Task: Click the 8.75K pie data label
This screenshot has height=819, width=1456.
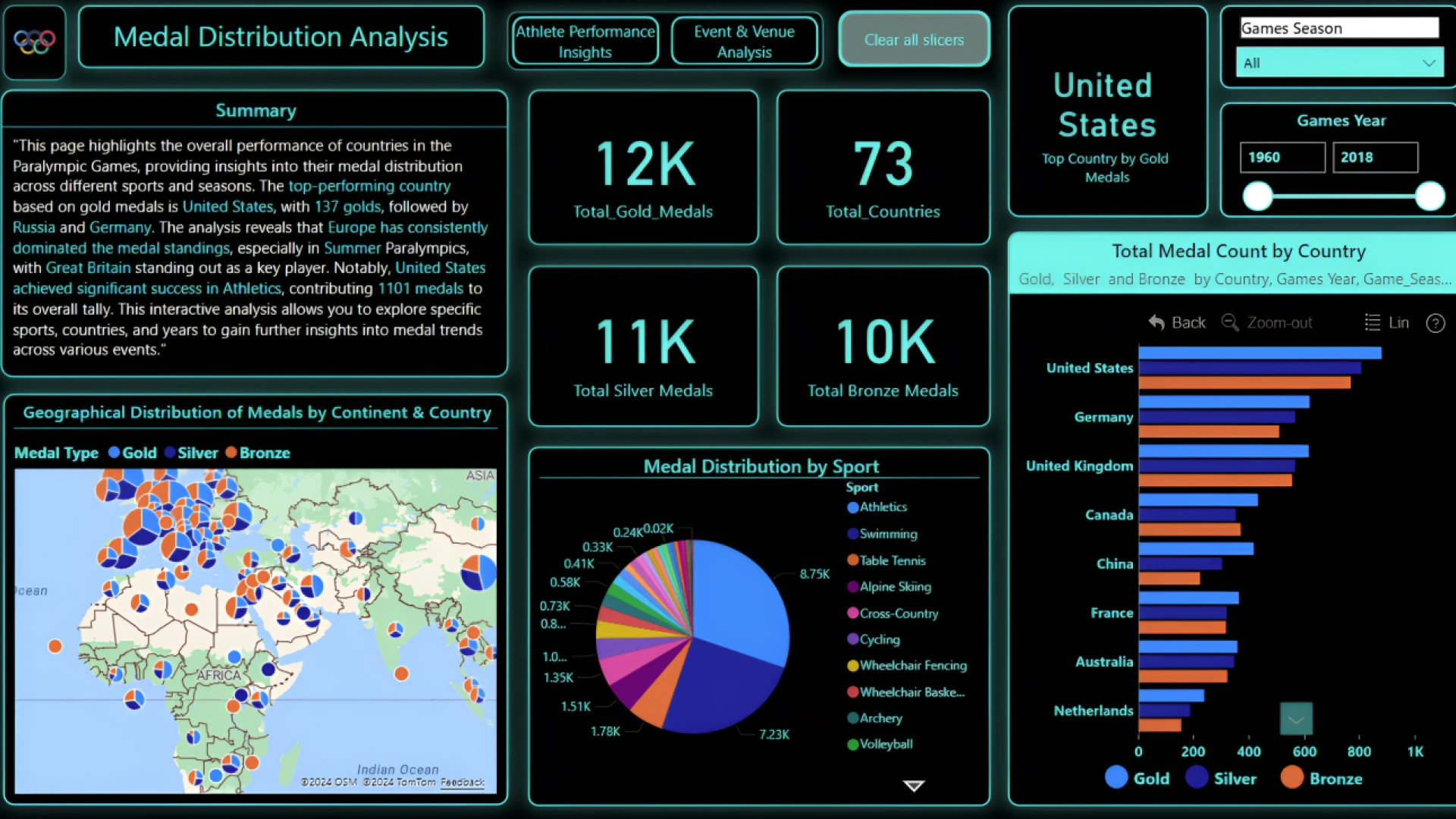Action: 814,574
